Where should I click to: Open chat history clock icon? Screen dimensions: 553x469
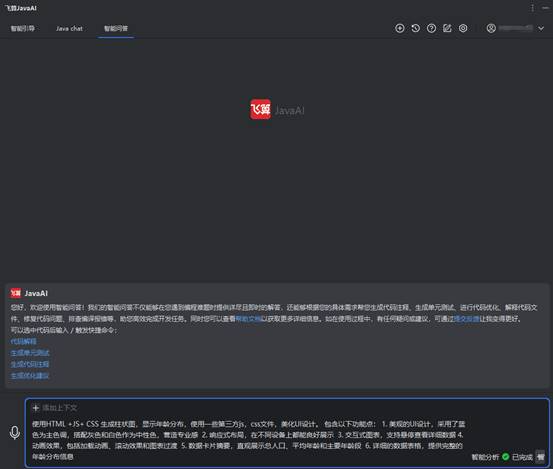[x=415, y=28]
